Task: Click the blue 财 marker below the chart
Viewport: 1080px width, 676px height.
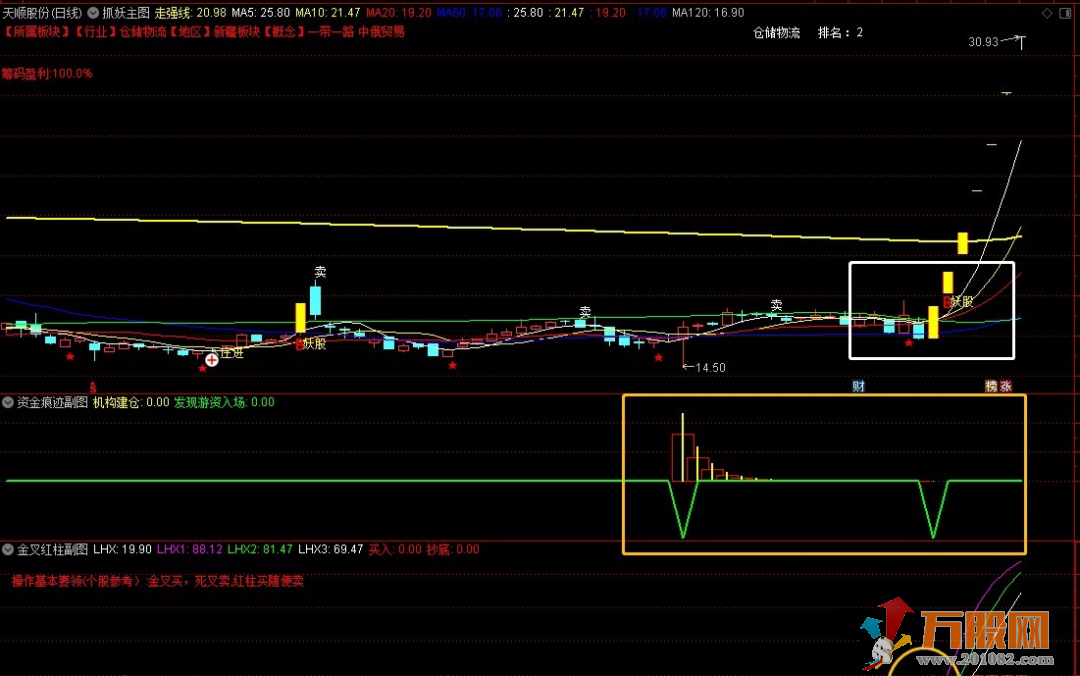Action: 858,386
